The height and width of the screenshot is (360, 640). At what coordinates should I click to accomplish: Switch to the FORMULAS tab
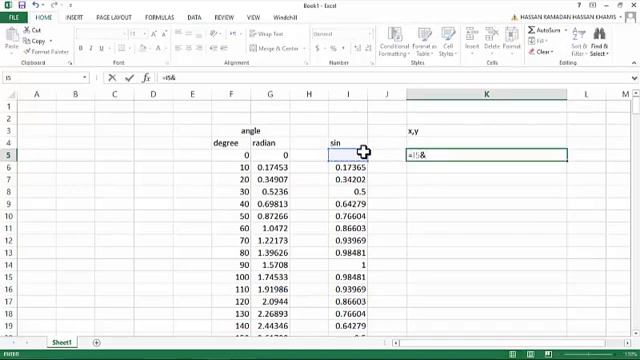(x=160, y=18)
